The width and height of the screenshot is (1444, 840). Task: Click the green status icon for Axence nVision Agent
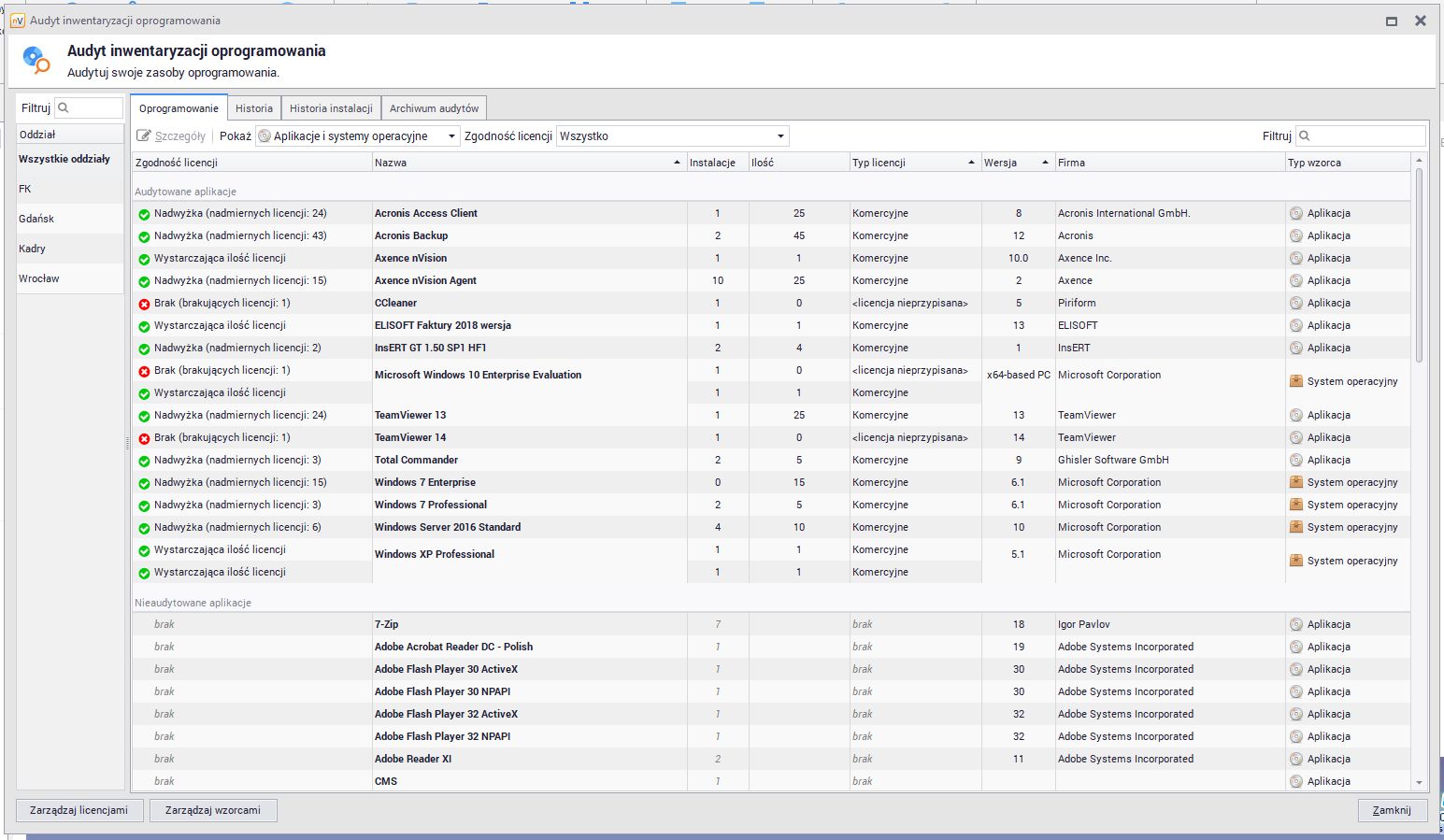pyautogui.click(x=144, y=281)
